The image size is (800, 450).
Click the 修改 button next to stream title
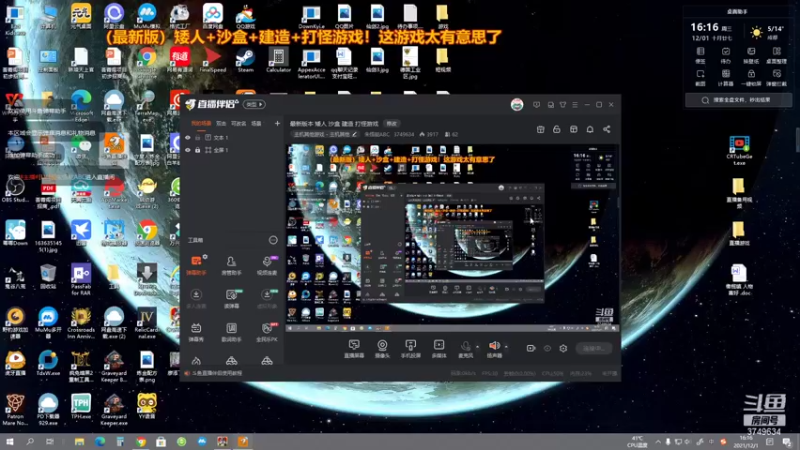(x=391, y=123)
